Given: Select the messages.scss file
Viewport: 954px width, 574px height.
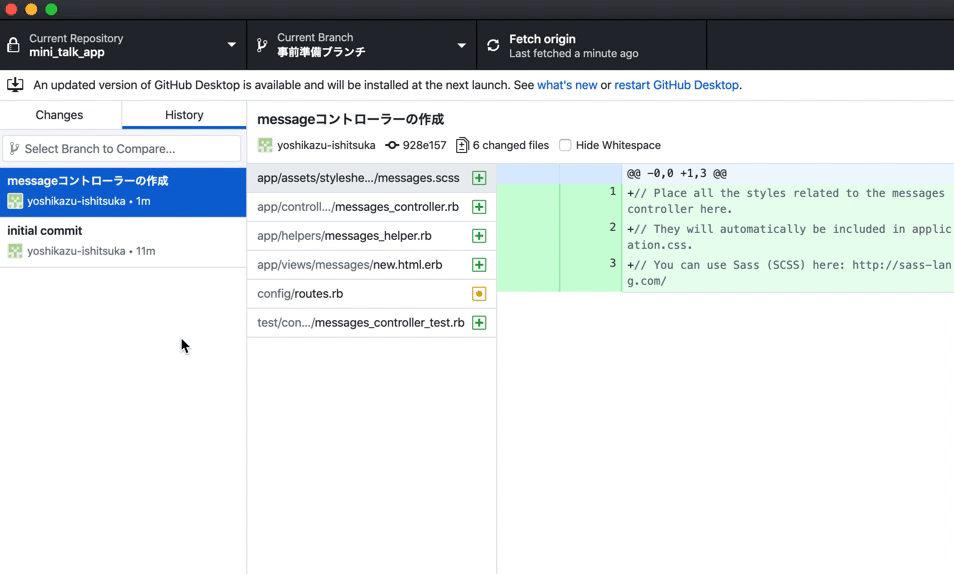Looking at the screenshot, I should click(x=371, y=178).
